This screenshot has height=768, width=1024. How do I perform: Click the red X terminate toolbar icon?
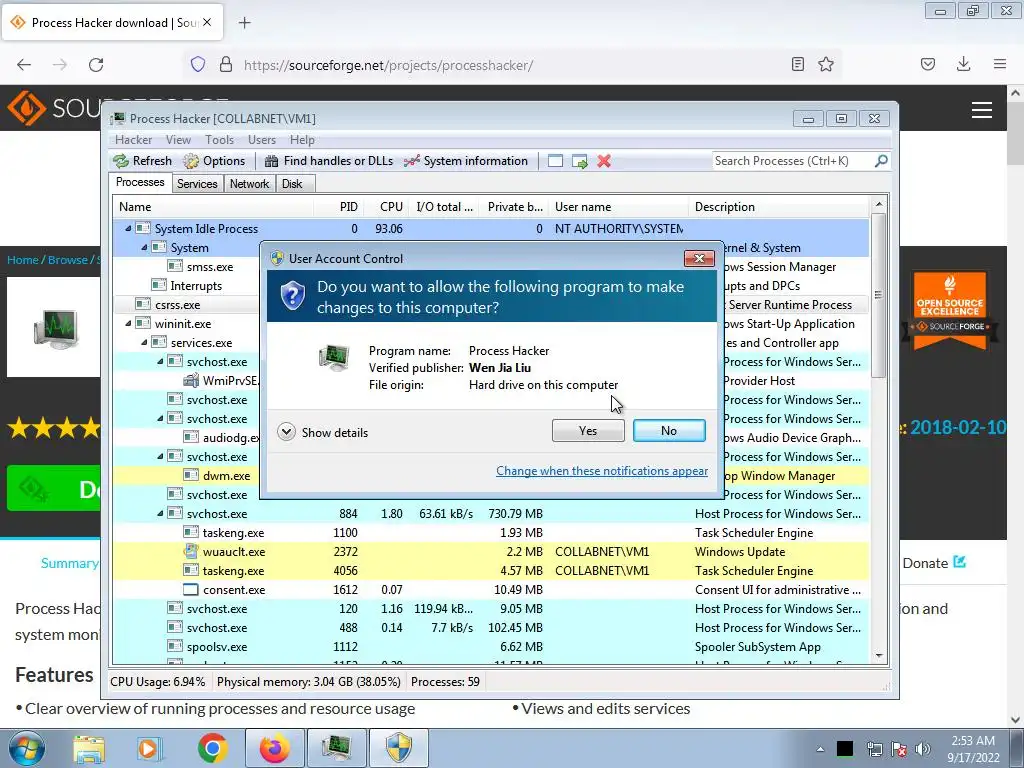(x=604, y=161)
